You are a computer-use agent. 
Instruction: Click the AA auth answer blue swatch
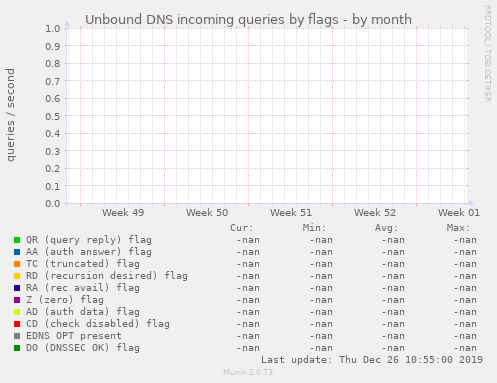tap(17, 252)
